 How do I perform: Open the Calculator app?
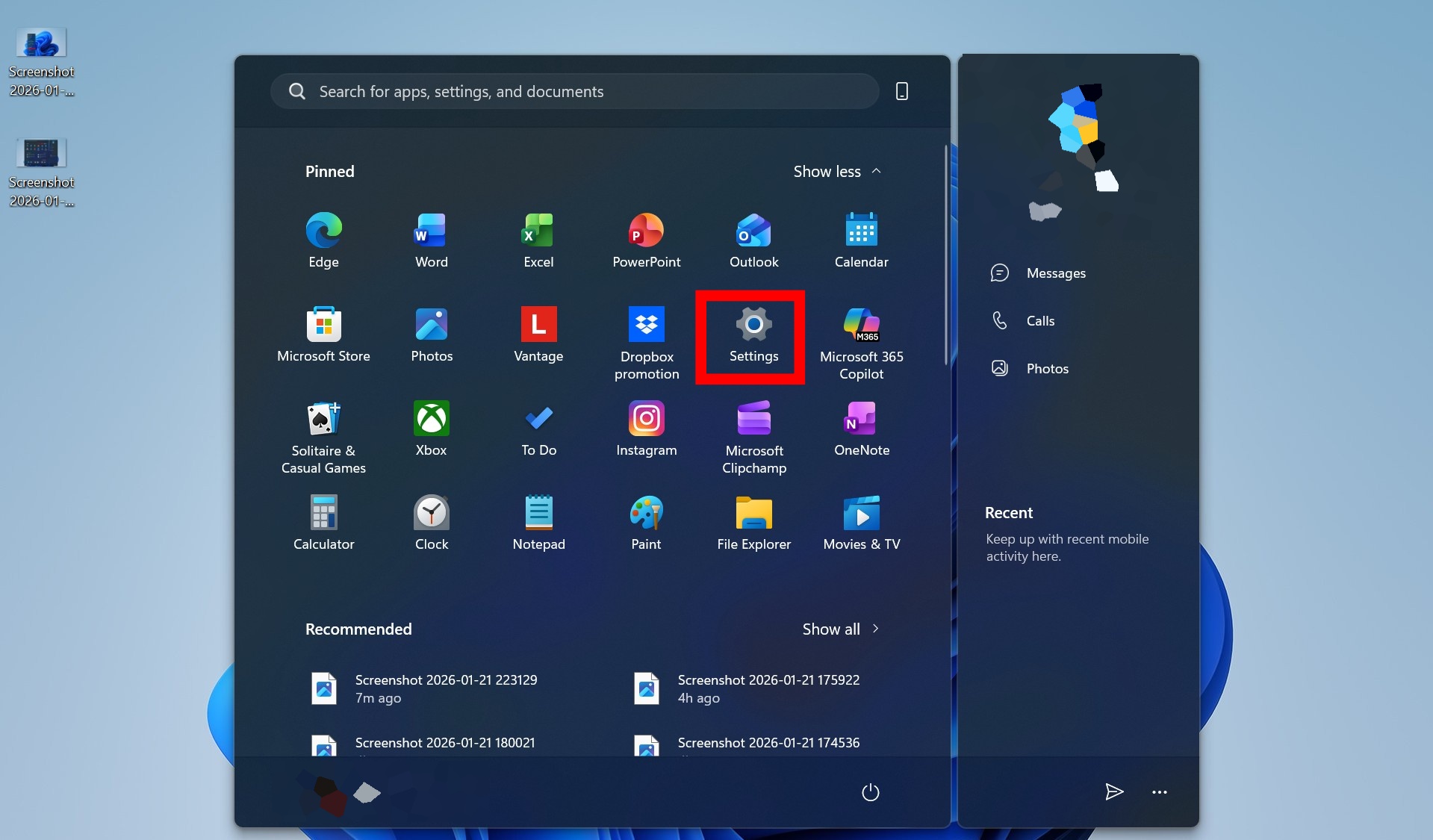(x=323, y=523)
